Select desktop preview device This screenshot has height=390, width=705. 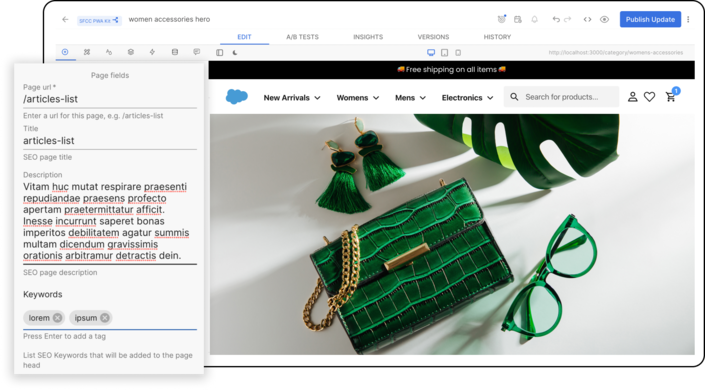point(431,53)
